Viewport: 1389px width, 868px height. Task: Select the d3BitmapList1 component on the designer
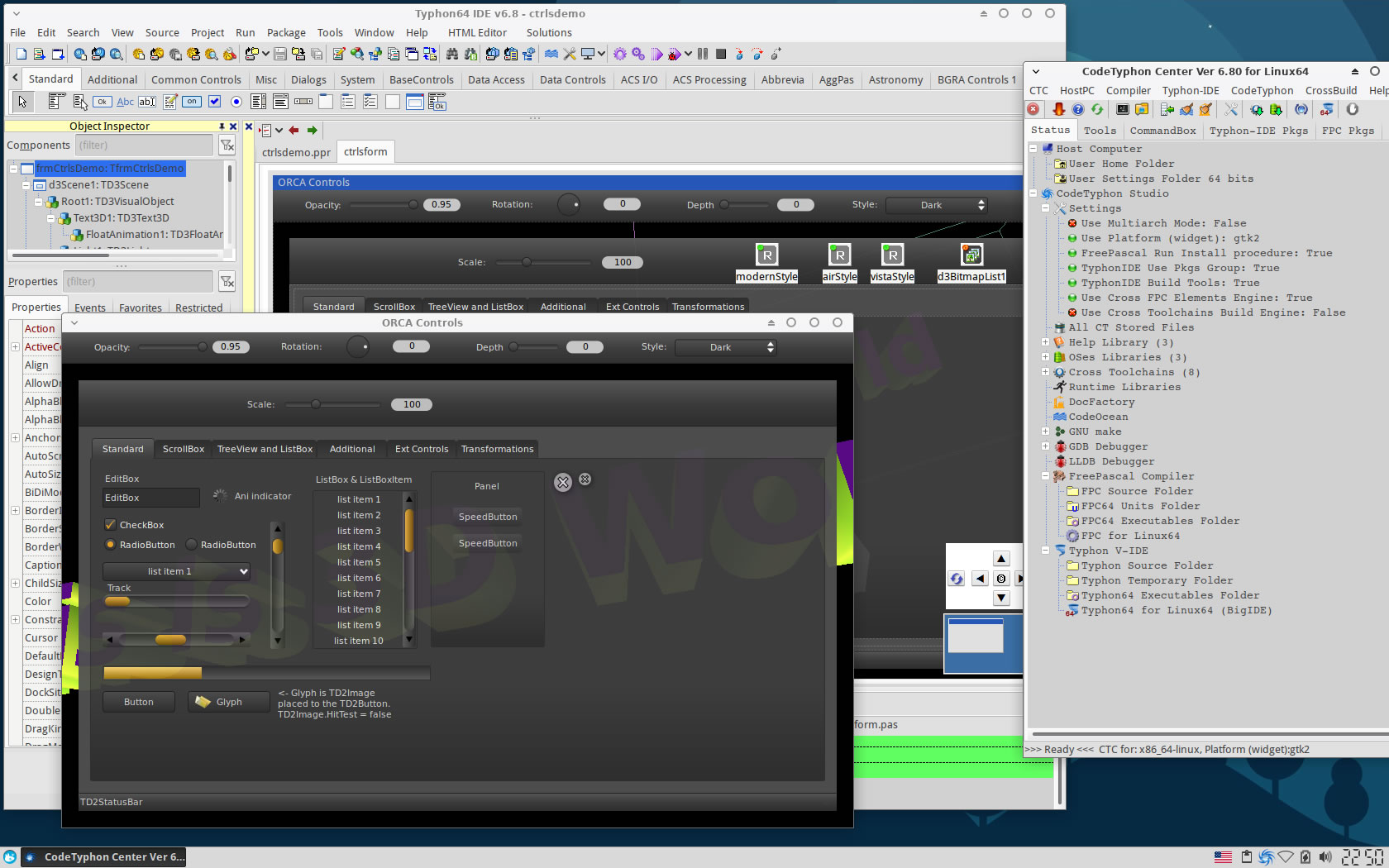(x=971, y=255)
